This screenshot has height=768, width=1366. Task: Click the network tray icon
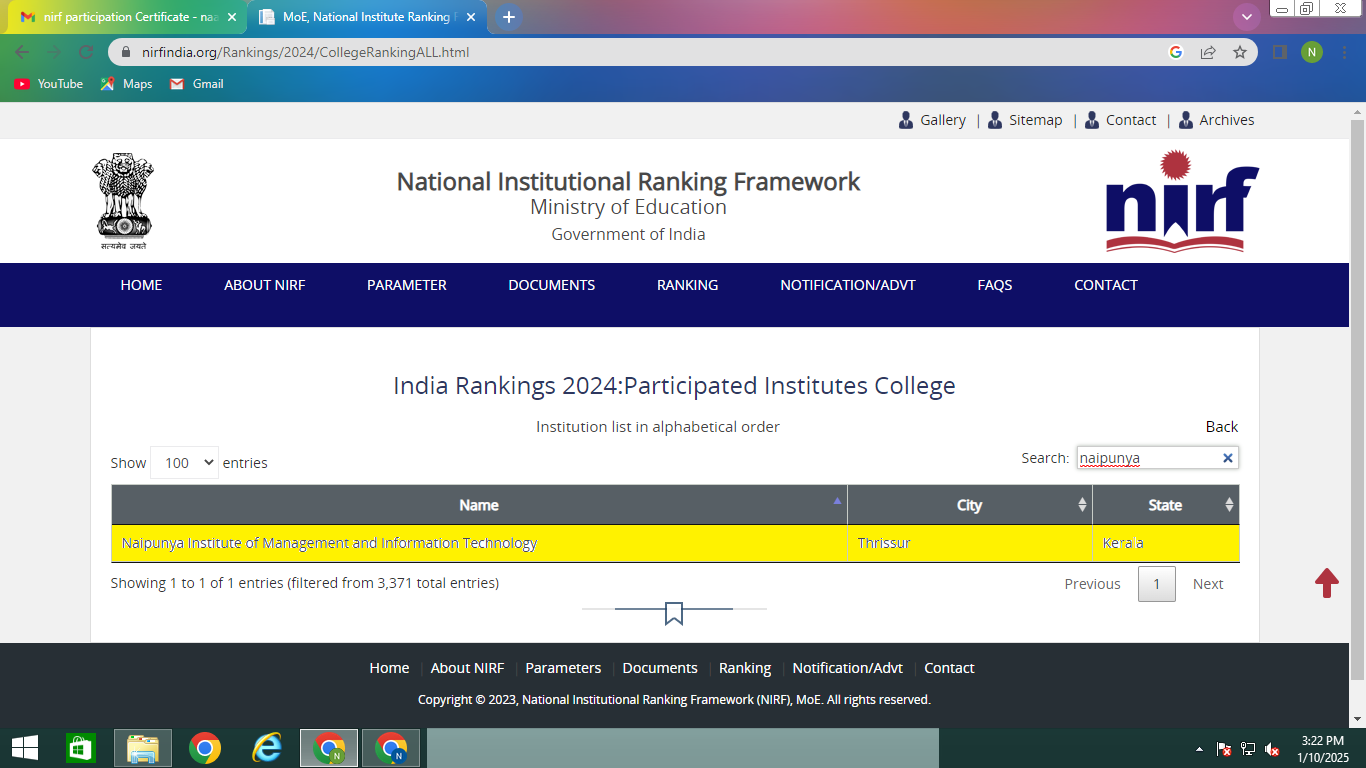click(x=1248, y=749)
